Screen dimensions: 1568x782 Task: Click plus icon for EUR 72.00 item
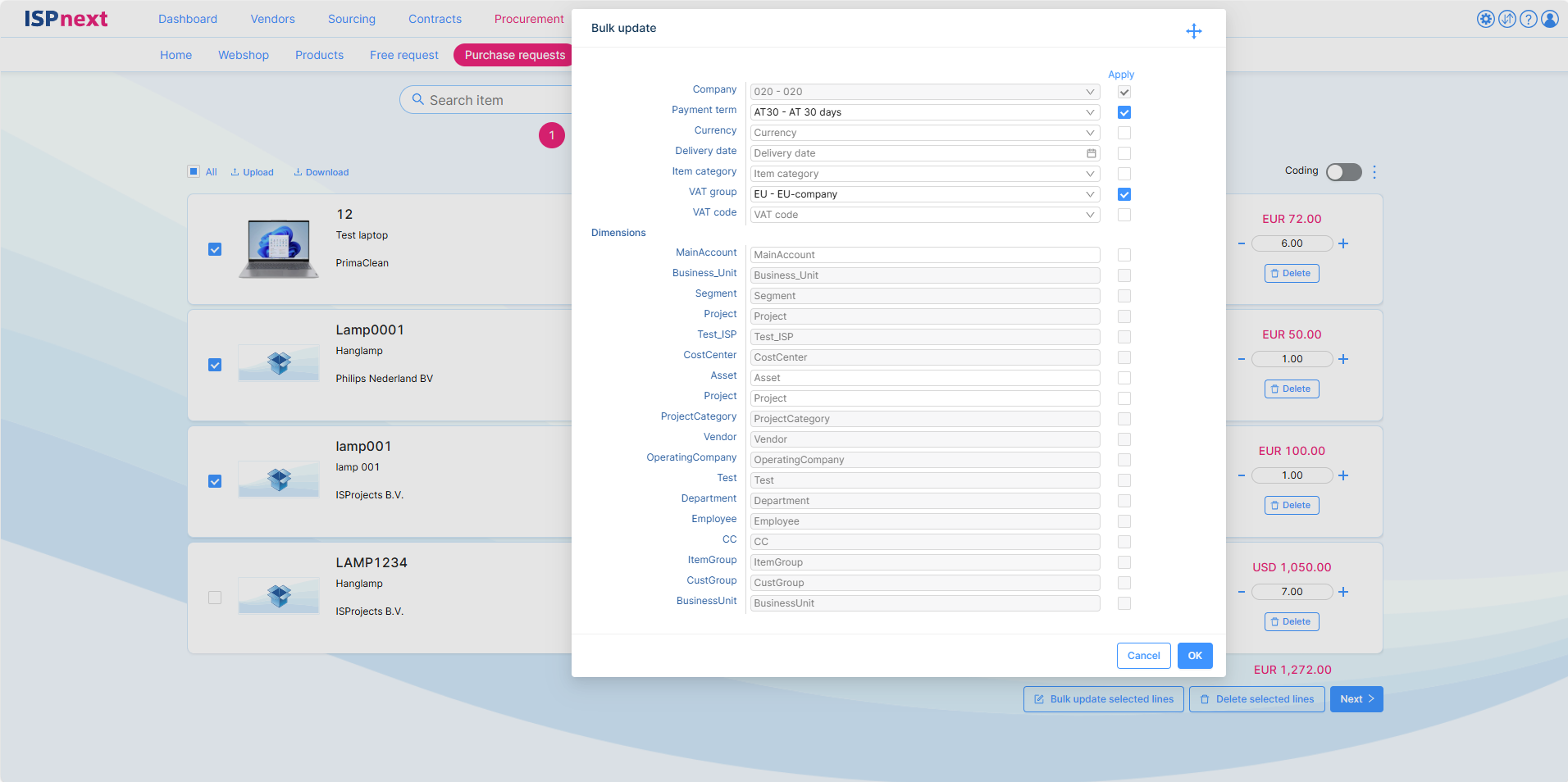pos(1343,243)
